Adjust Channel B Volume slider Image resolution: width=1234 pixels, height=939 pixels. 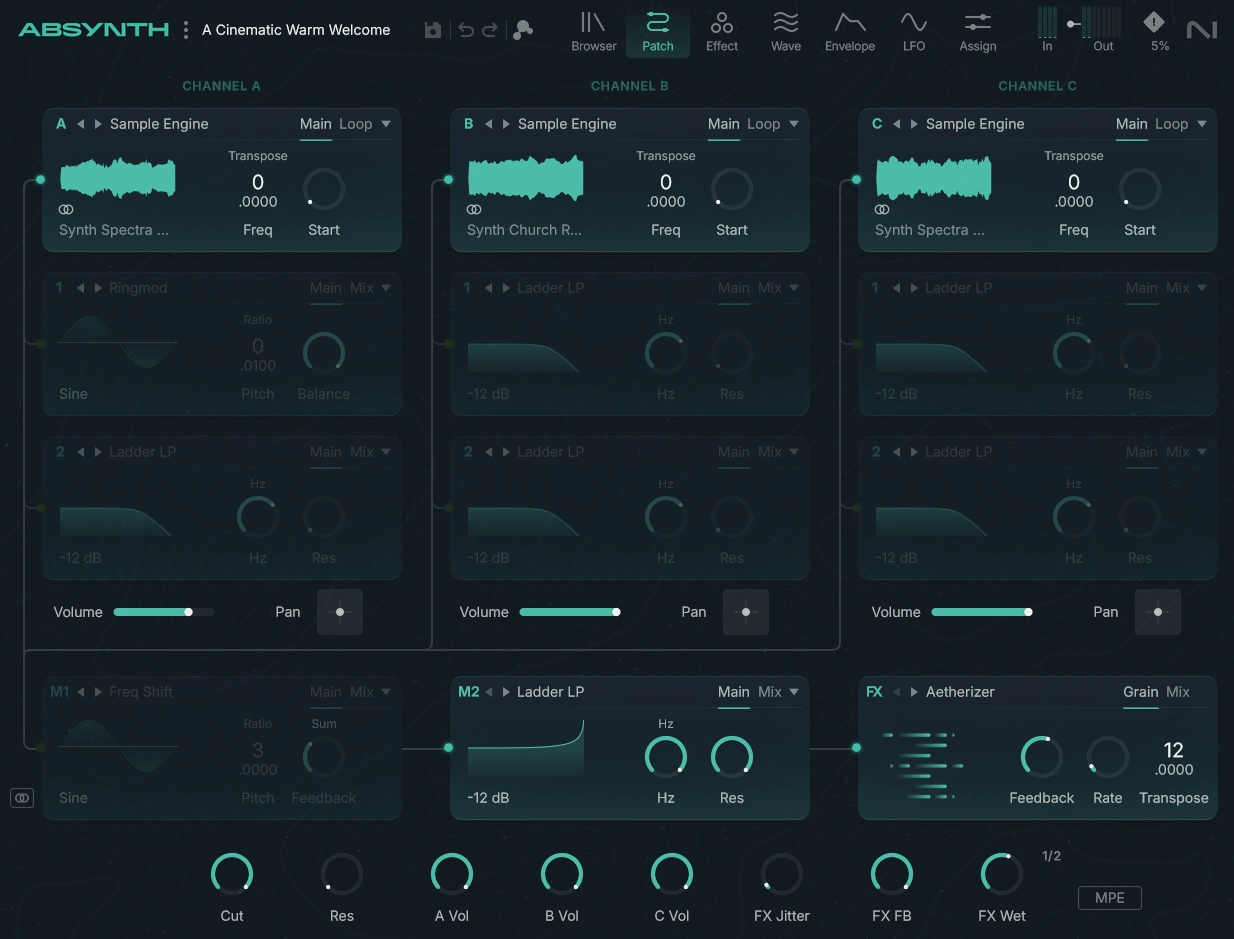click(x=570, y=612)
